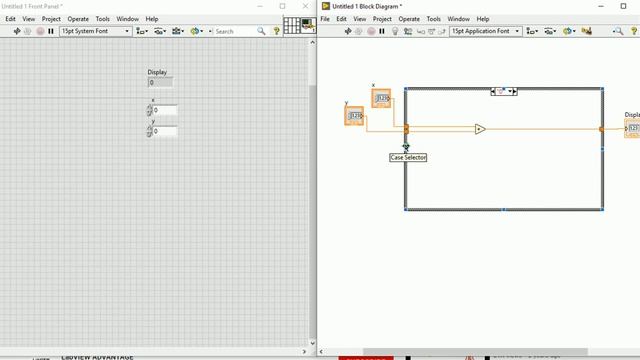The image size is (640, 360).
Task: Click Pause button in Block Diagram toolbar
Action: pos(382,31)
